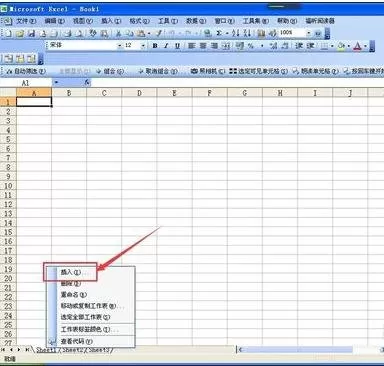
Task: Toggle Bold formatting
Action: click(155, 46)
